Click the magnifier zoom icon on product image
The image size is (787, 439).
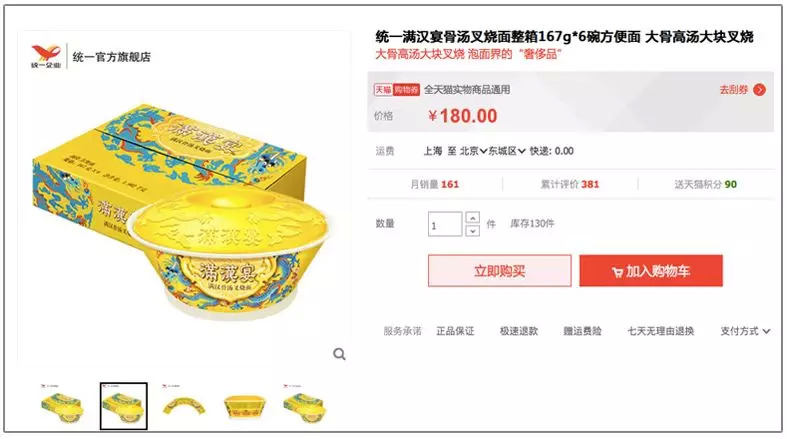point(339,354)
